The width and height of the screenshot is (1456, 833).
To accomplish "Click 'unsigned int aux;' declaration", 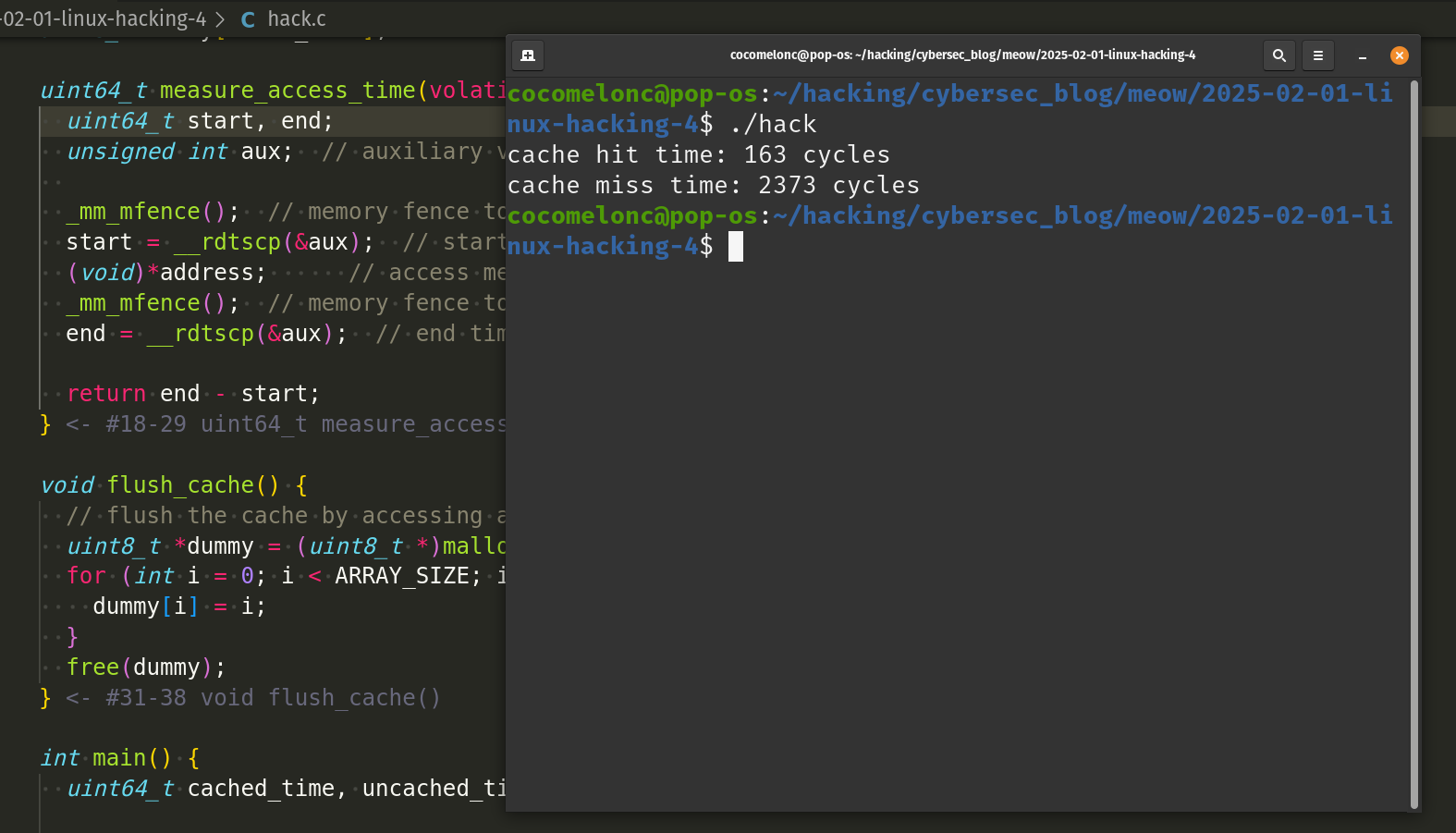I will click(179, 152).
